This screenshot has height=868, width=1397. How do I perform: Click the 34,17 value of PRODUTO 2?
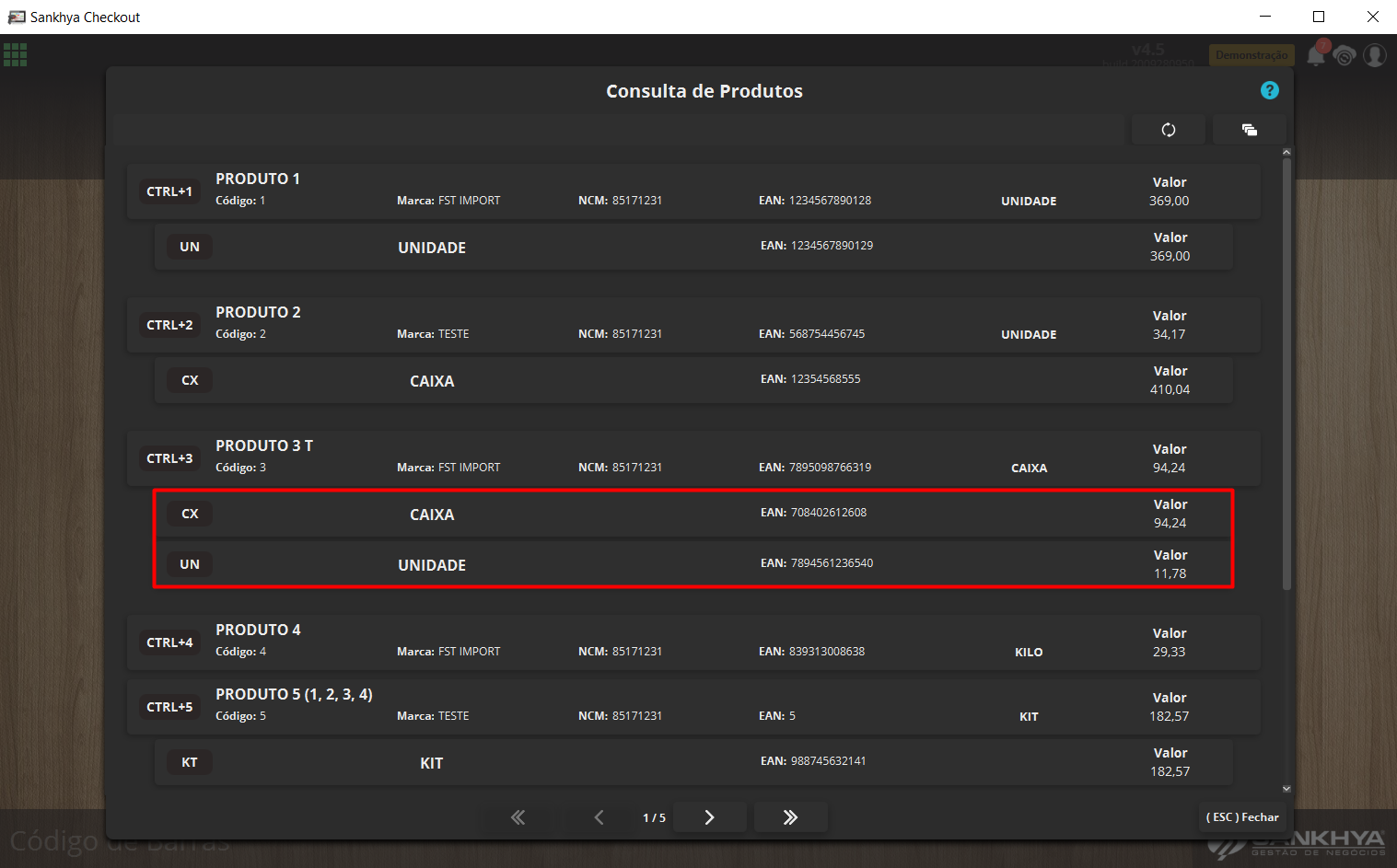click(x=1169, y=334)
